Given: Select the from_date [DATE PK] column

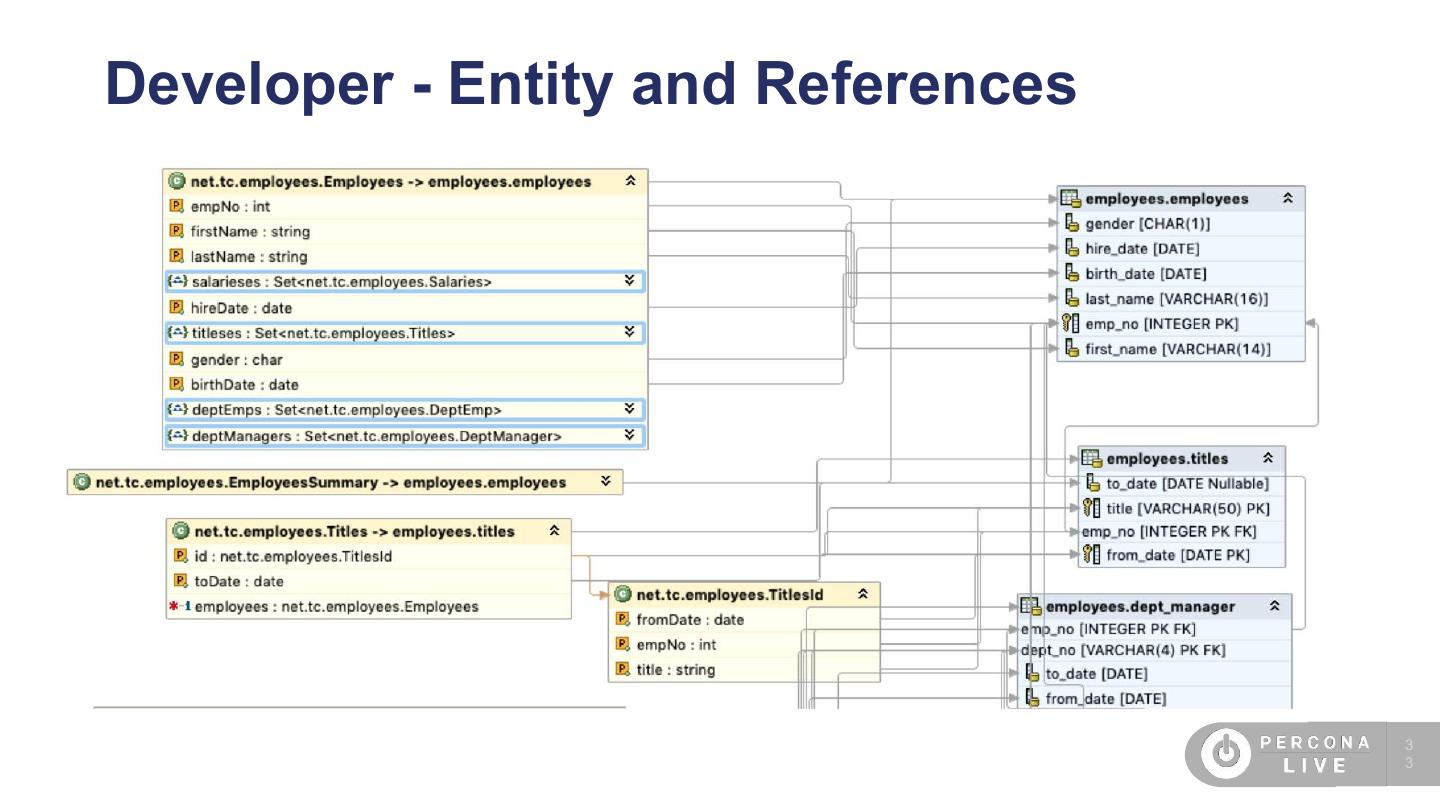Looking at the screenshot, I should pyautogui.click(x=1177, y=556).
